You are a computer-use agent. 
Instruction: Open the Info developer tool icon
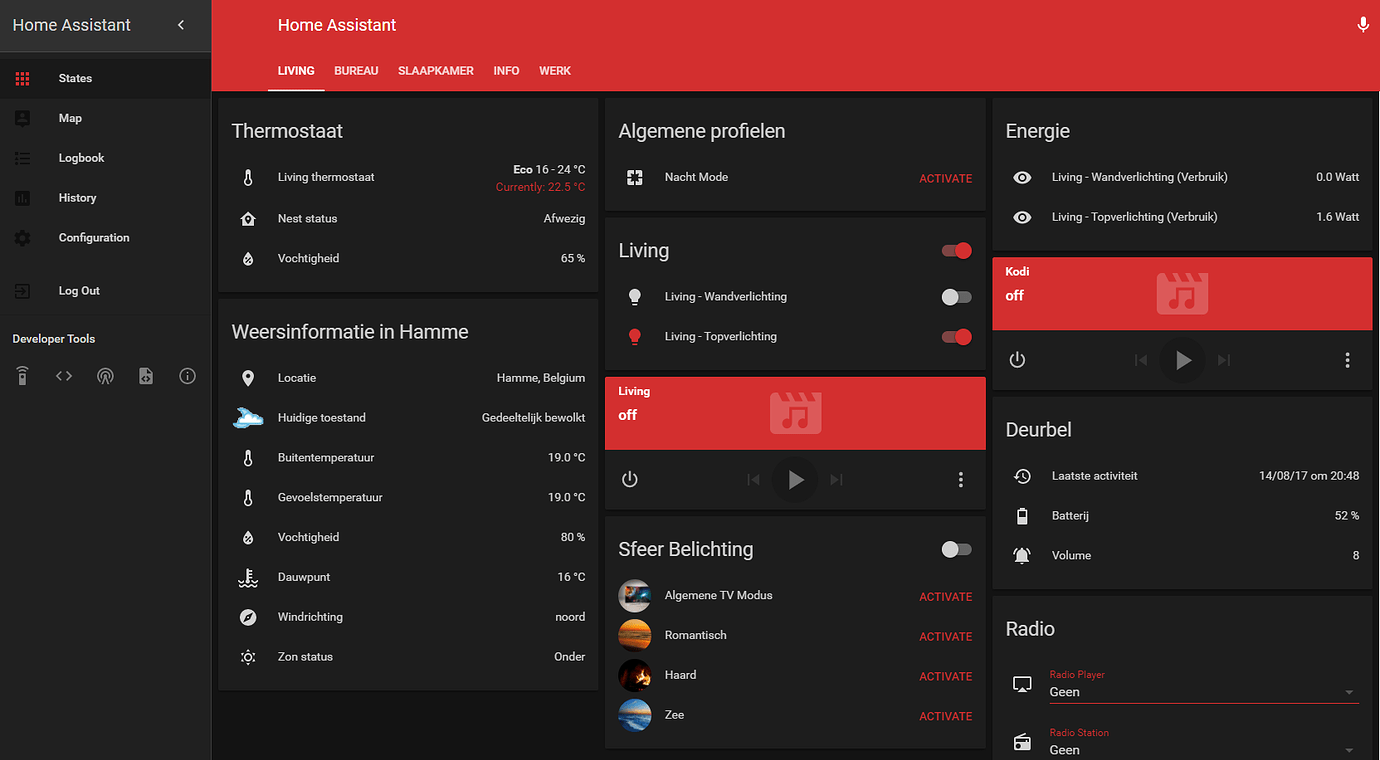(187, 376)
